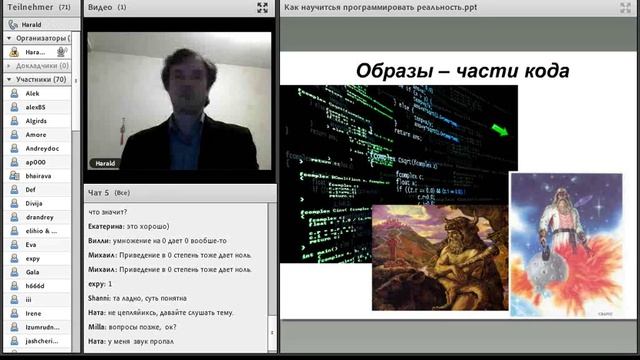Click chat message 'что значит?'
640x360 pixels.
pos(108,212)
